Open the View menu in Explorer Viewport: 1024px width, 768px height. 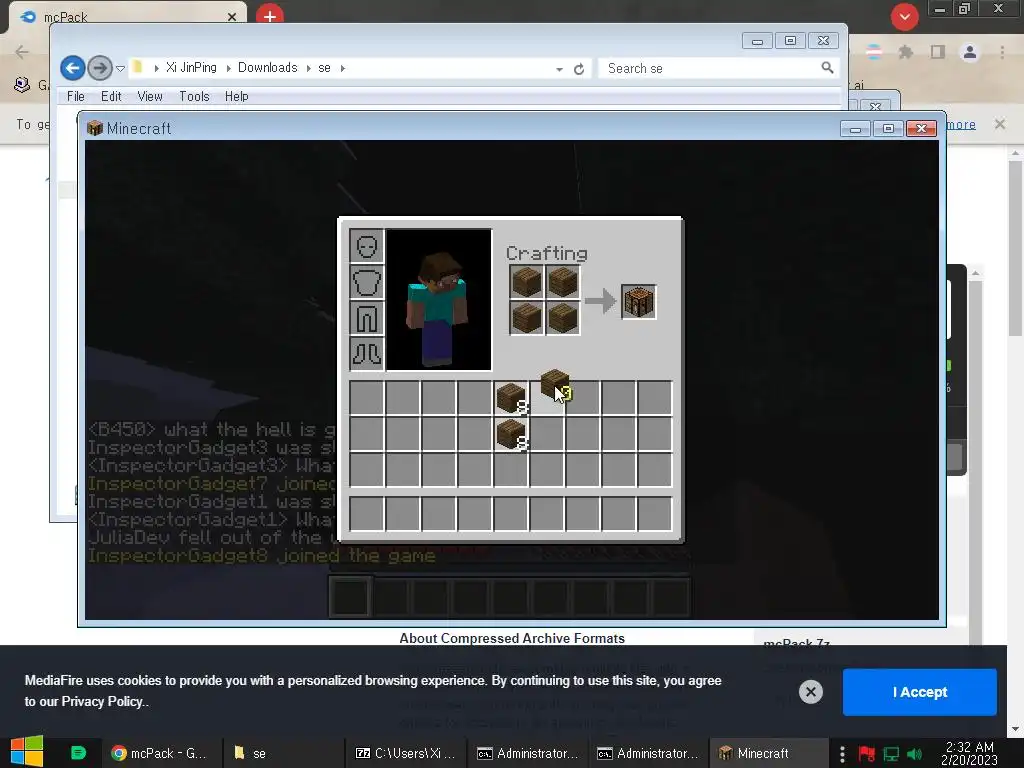[x=150, y=96]
